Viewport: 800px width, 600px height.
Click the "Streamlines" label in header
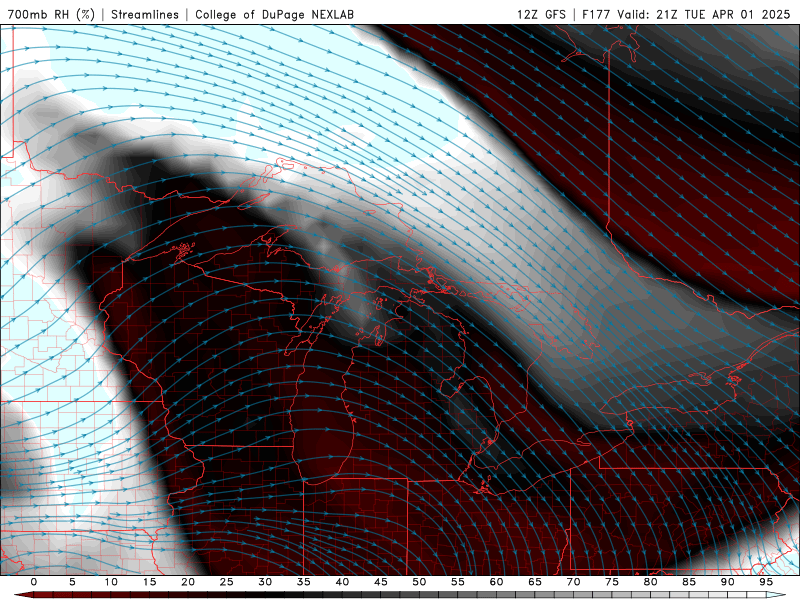point(145,14)
